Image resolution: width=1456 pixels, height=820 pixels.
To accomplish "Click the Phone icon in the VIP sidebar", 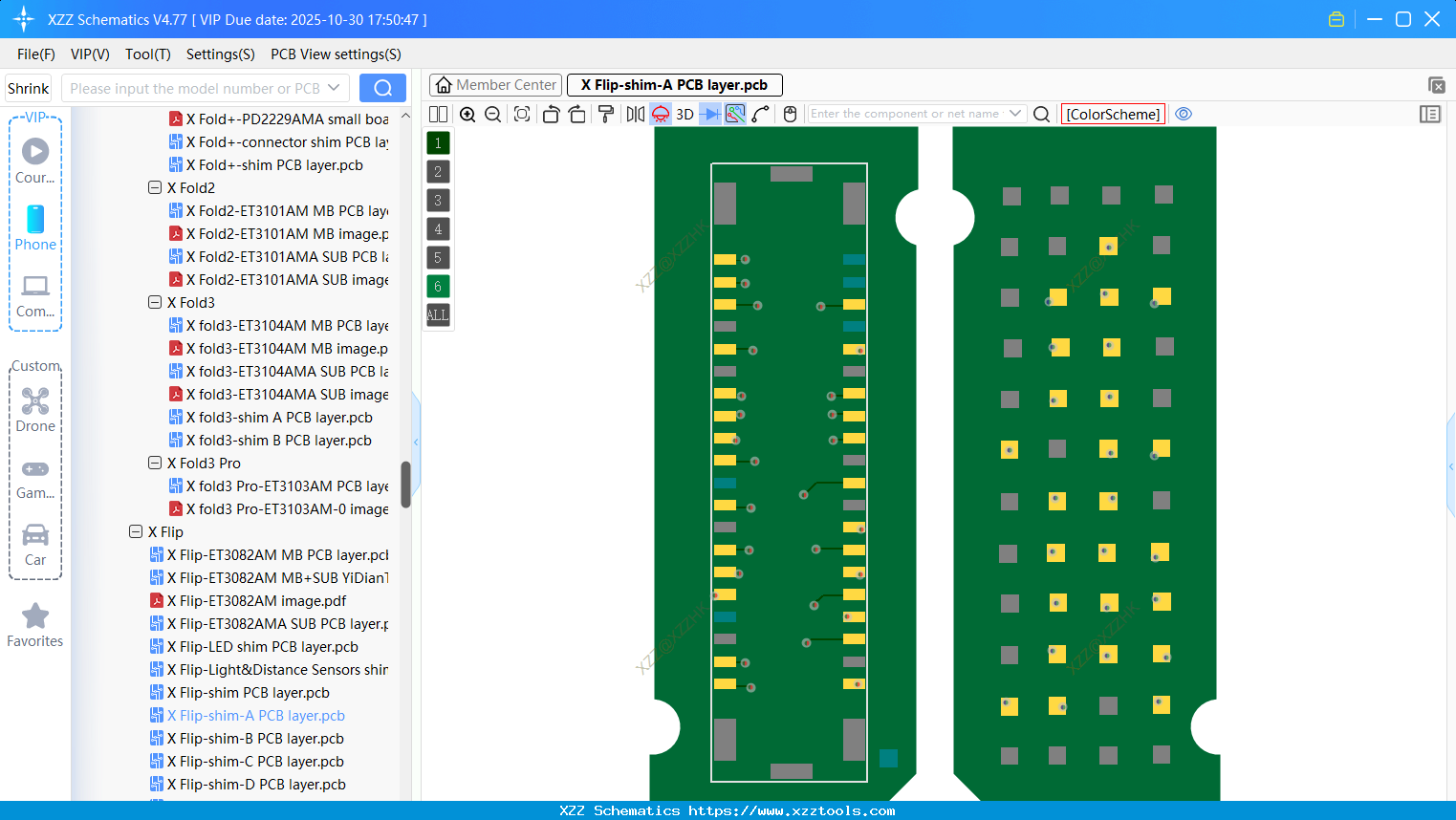I will coord(35,220).
